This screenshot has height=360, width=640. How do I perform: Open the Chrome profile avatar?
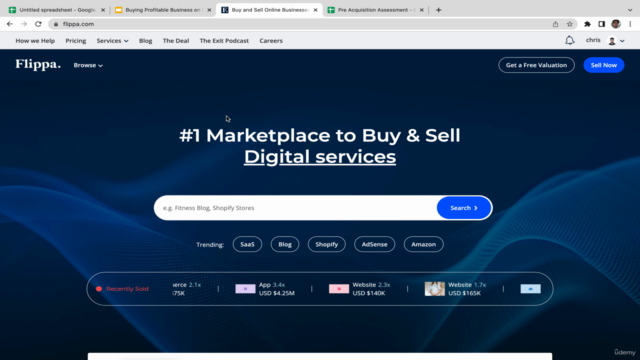616,24
